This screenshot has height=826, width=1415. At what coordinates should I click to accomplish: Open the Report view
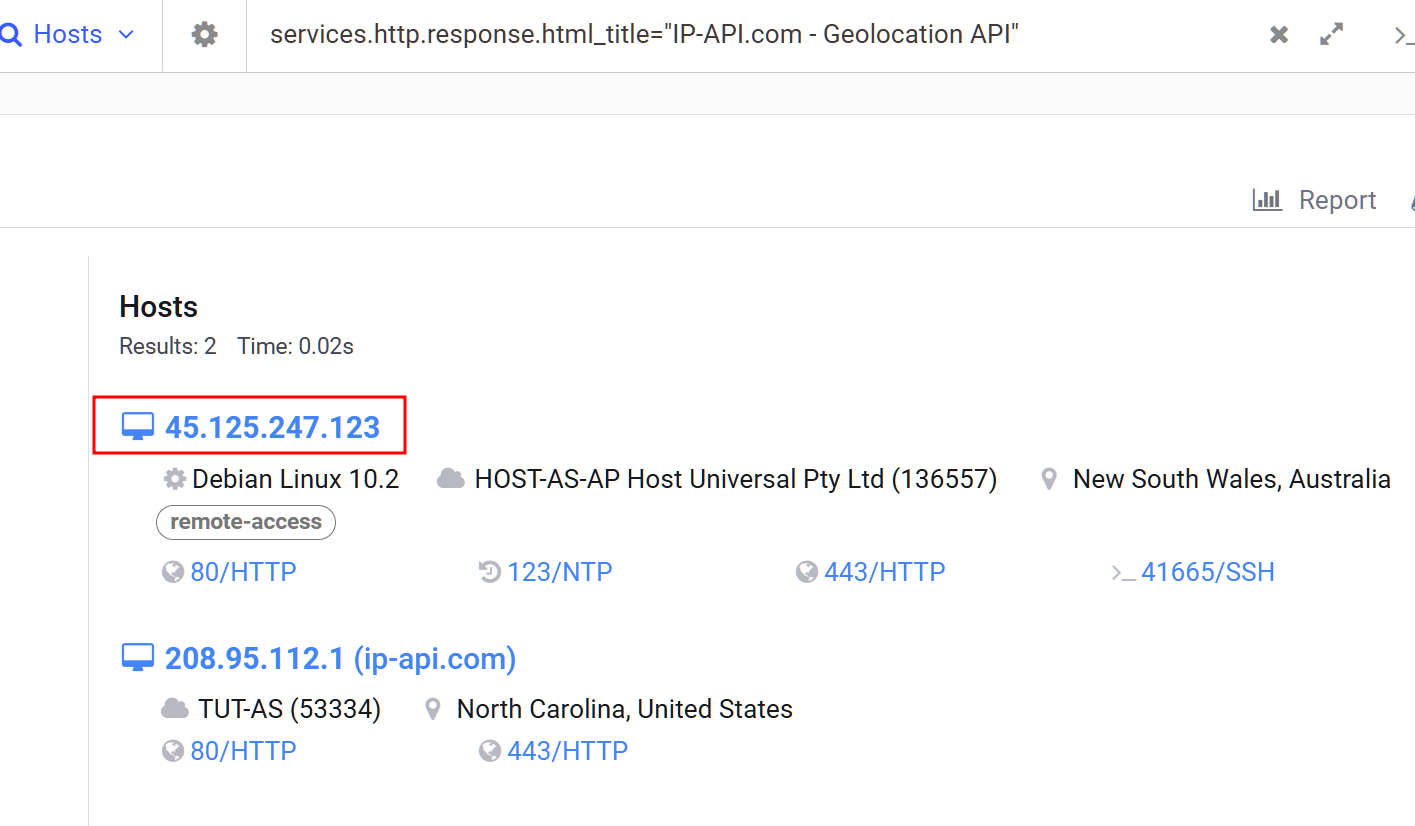[1338, 199]
